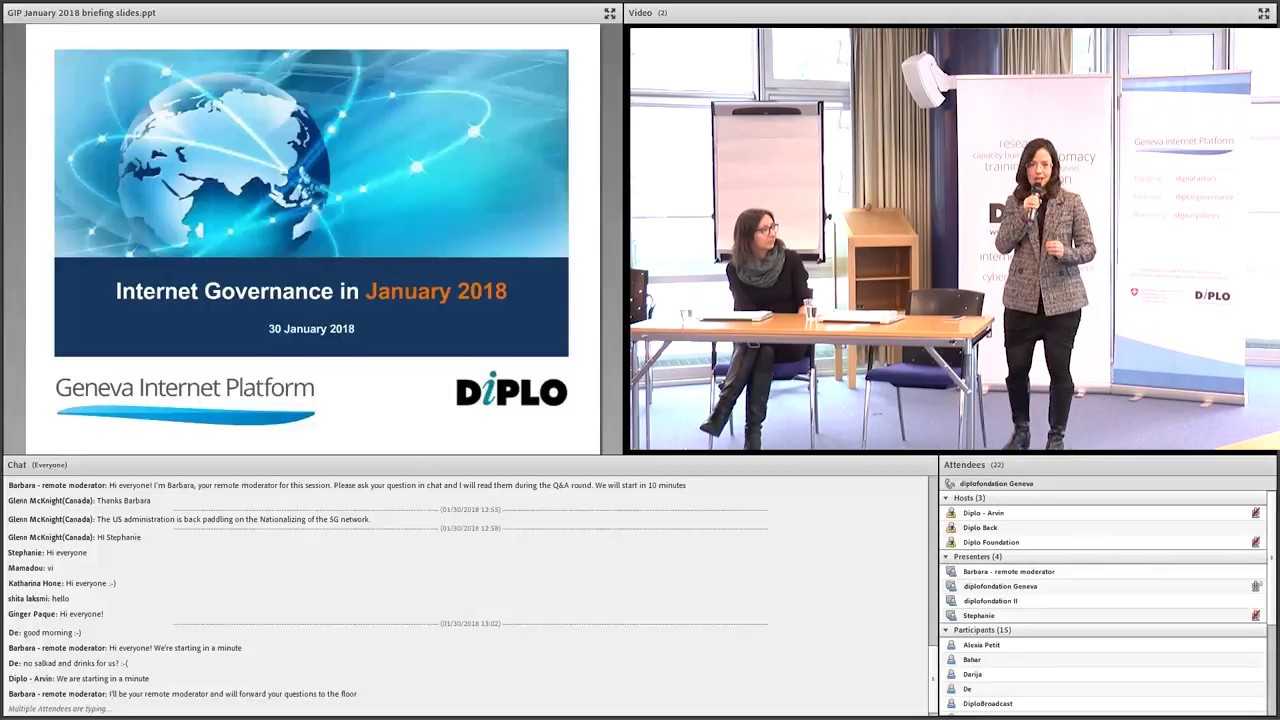This screenshot has width=1280, height=720.
Task: Click the live video feed of speaker
Action: [x=955, y=239]
